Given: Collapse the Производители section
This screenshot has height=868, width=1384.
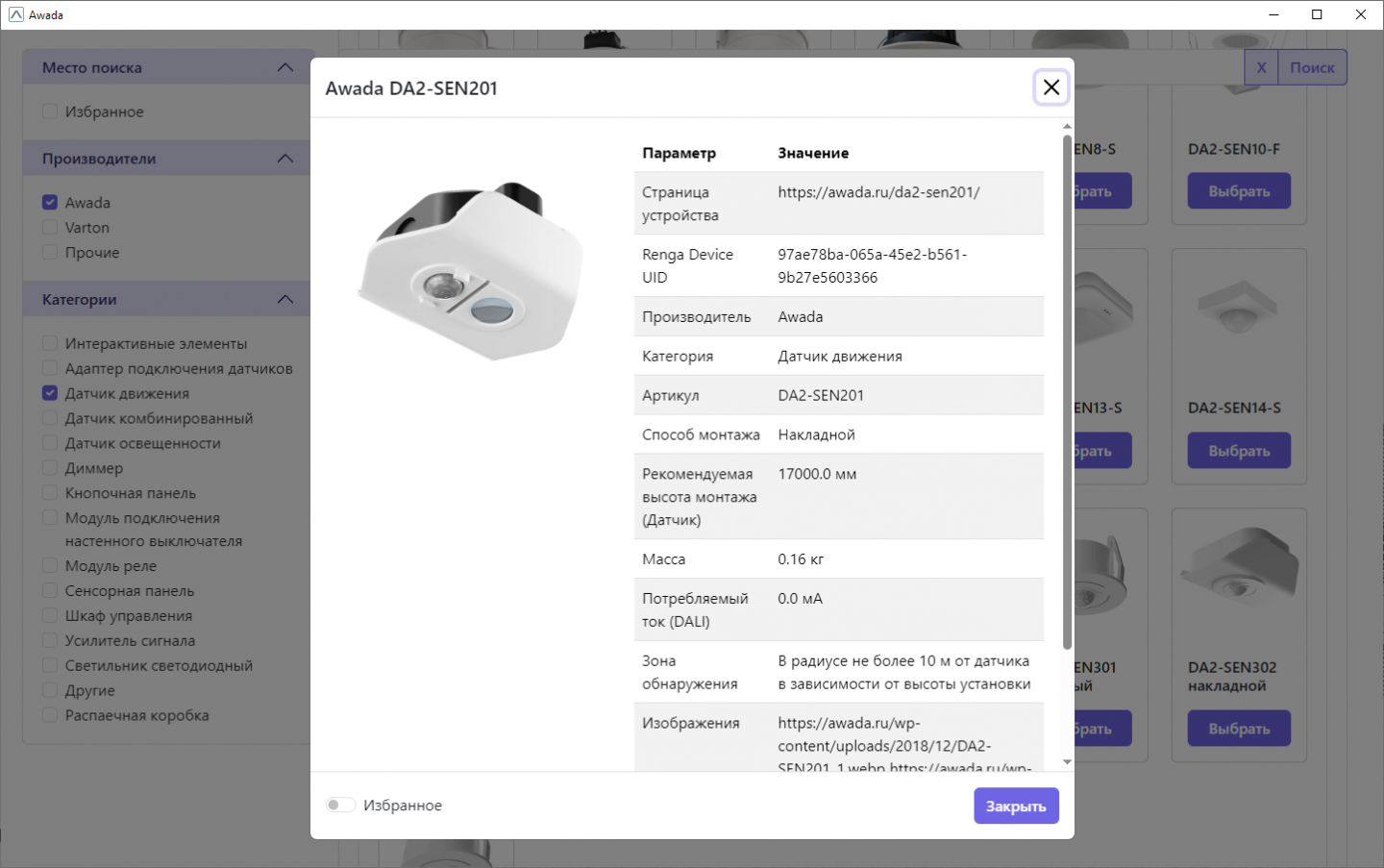Looking at the screenshot, I should pos(285,159).
